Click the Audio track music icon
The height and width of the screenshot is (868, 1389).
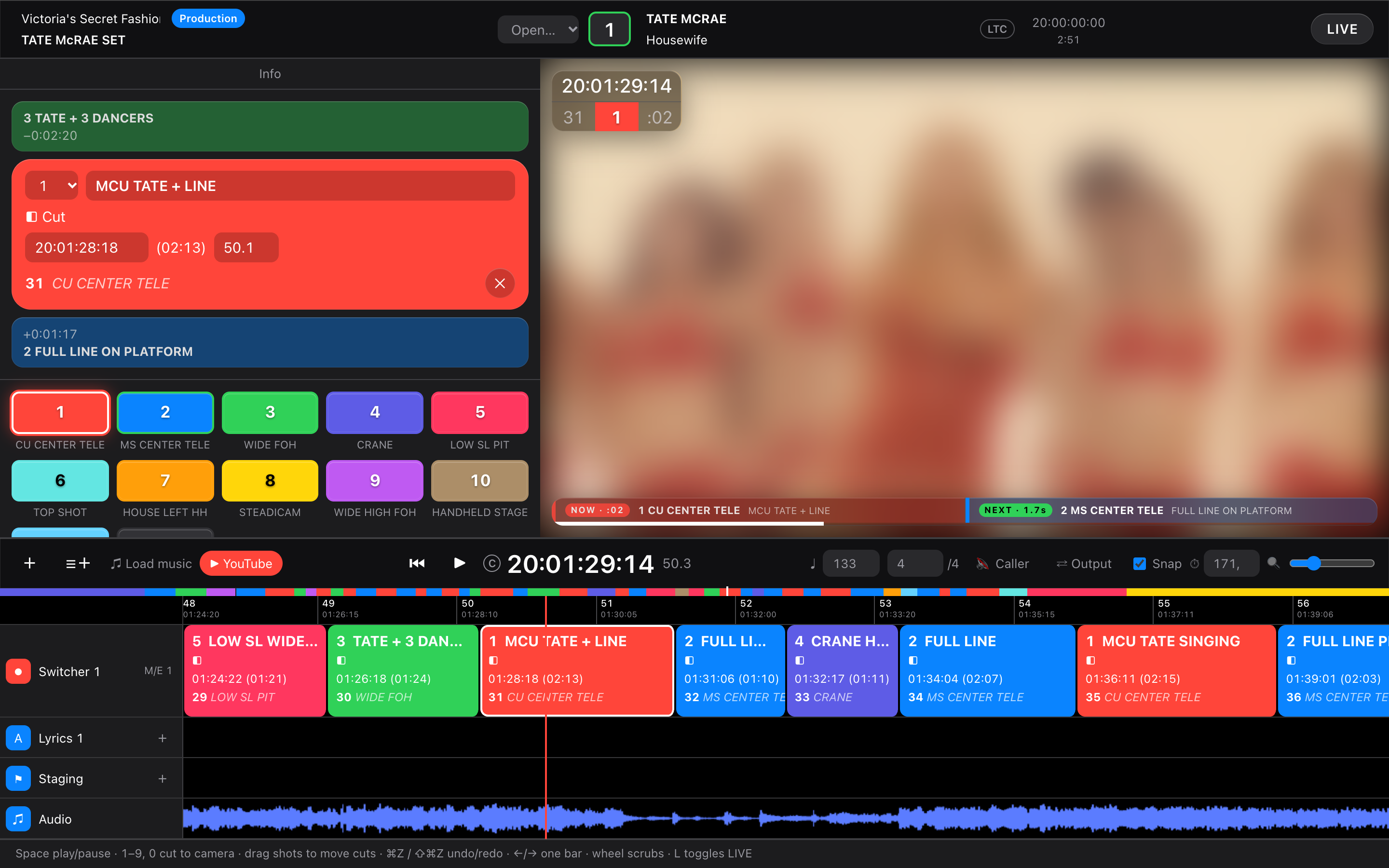tap(18, 819)
